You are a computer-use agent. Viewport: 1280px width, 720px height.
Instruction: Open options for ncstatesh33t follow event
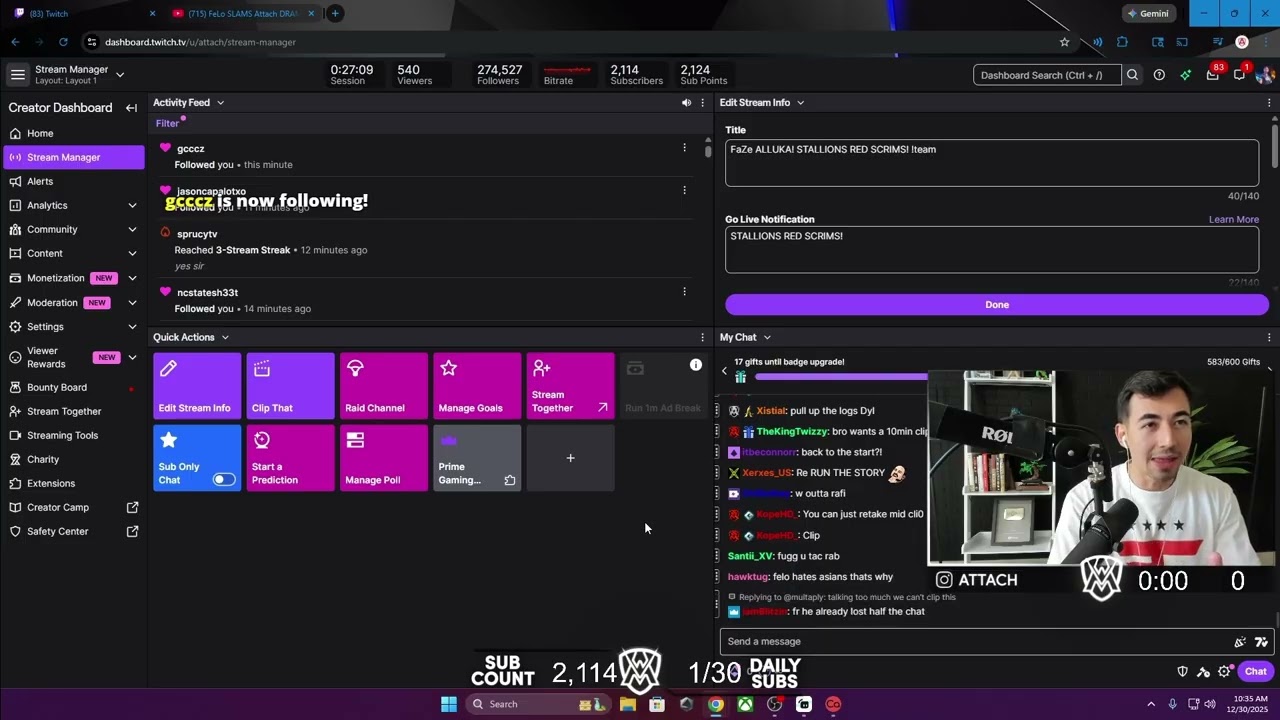(x=684, y=292)
